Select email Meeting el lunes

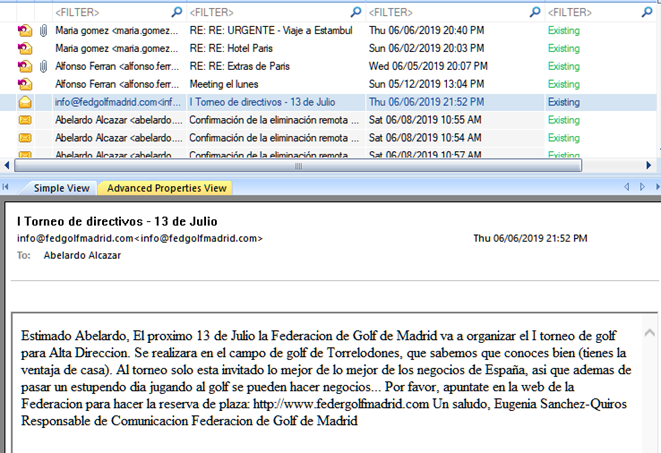click(223, 84)
